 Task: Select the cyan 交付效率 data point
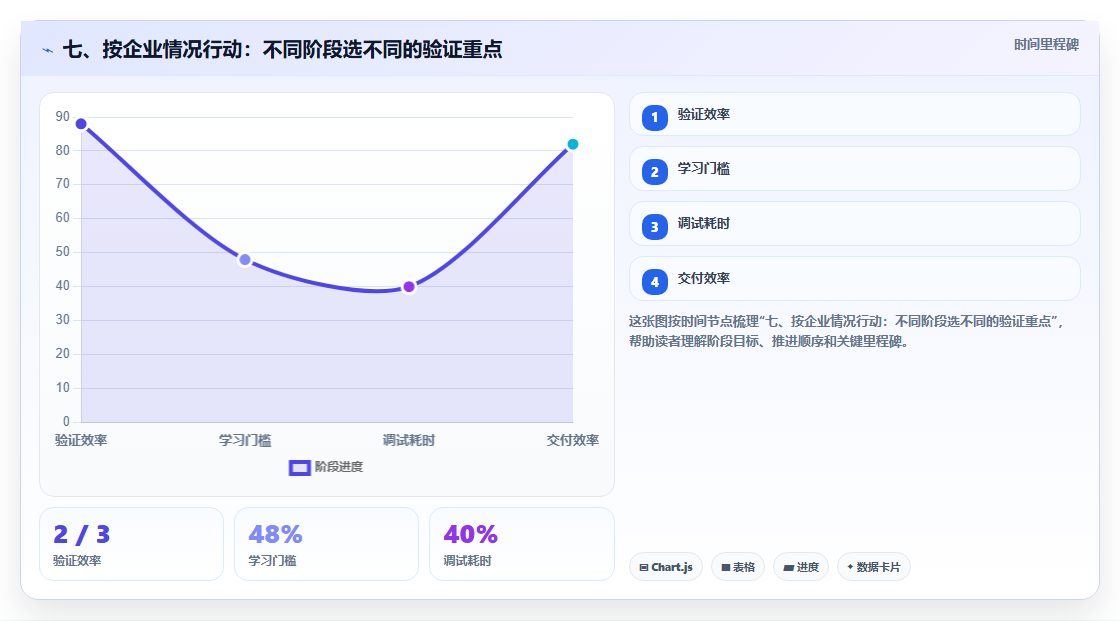[x=572, y=144]
